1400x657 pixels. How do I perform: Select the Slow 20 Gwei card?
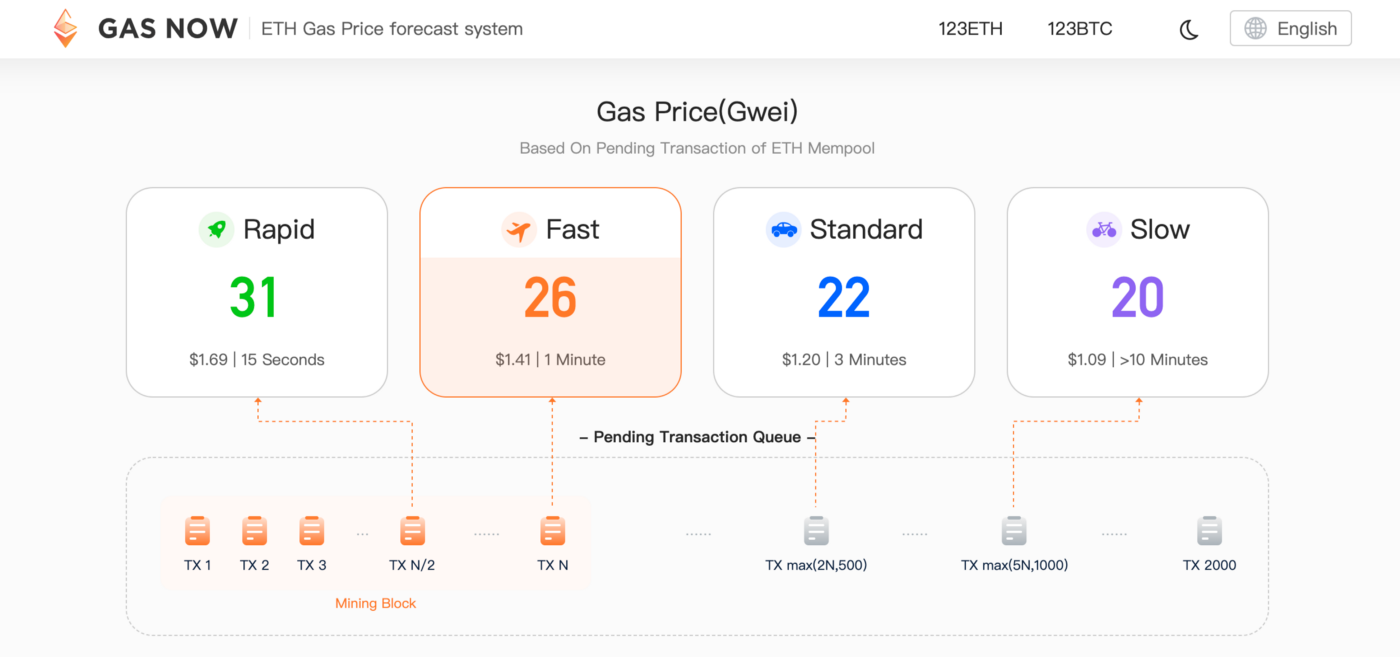(x=1138, y=292)
